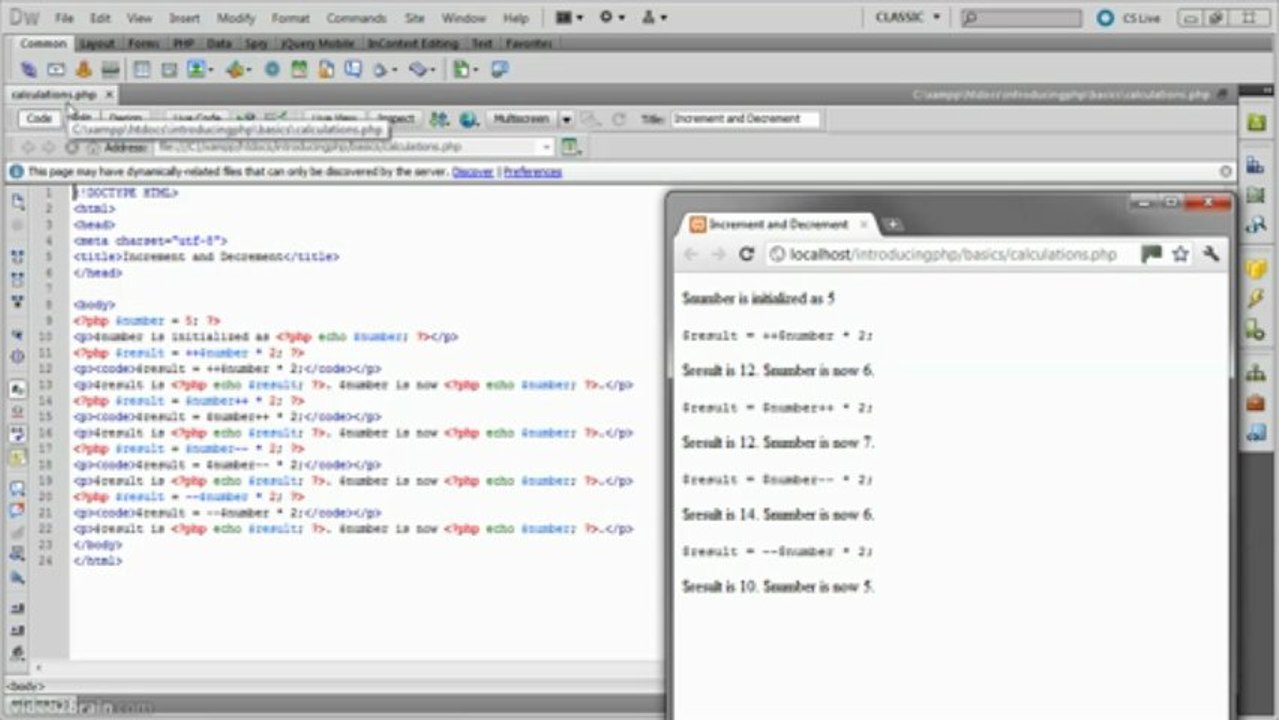
Task: Insert a Named Anchor
Action: (83, 69)
